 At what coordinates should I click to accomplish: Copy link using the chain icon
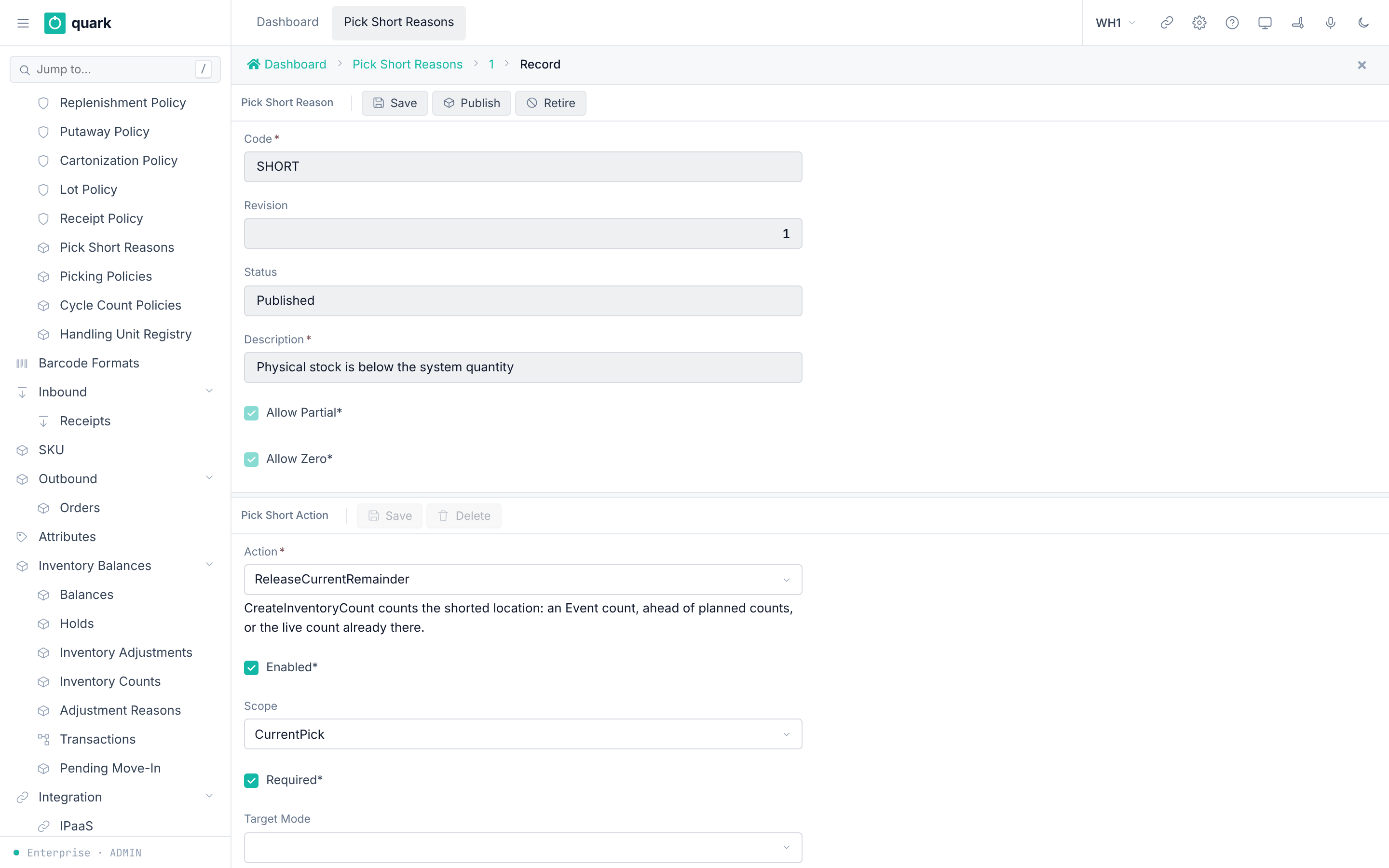tap(1166, 23)
